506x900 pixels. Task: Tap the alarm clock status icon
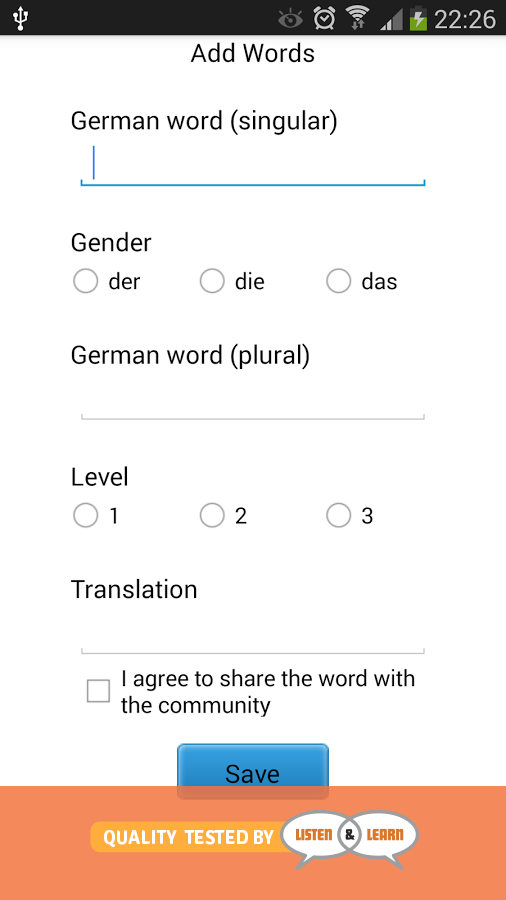324,19
